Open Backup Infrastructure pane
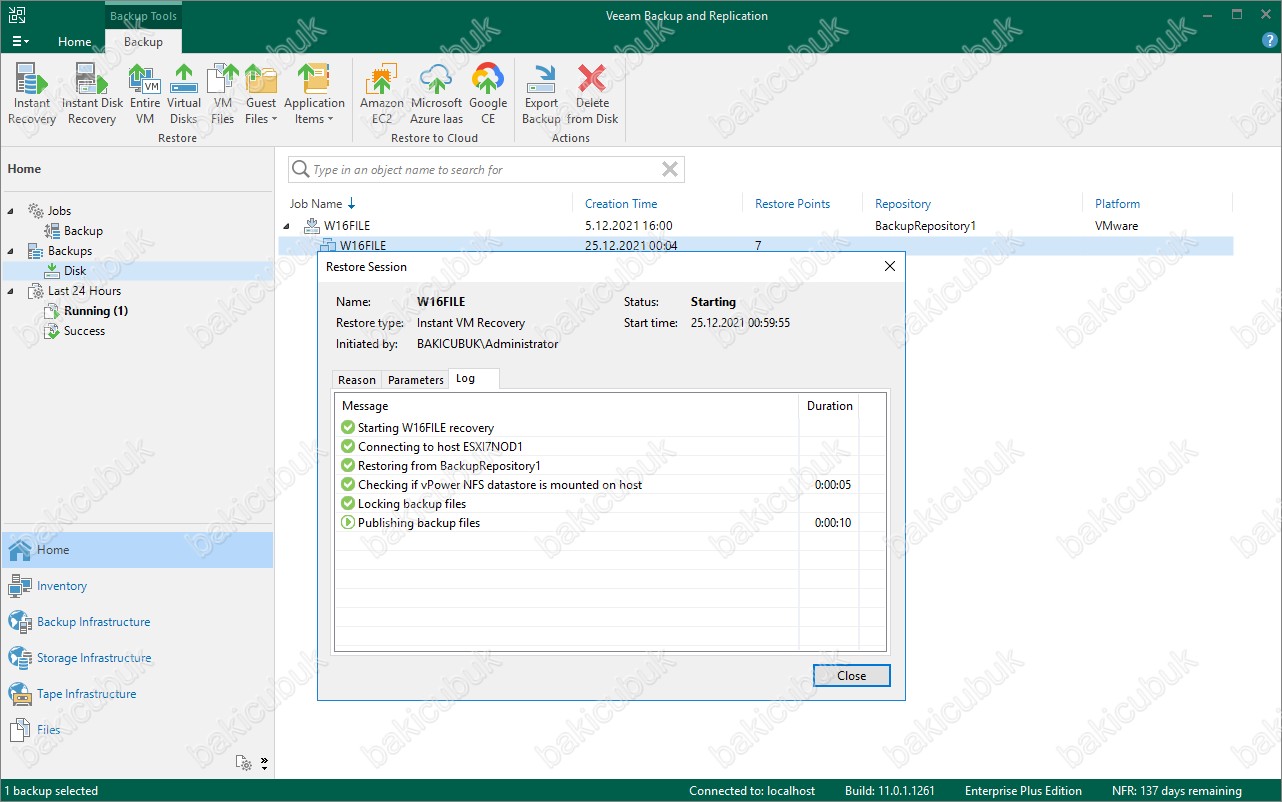 pyautogui.click(x=137, y=622)
